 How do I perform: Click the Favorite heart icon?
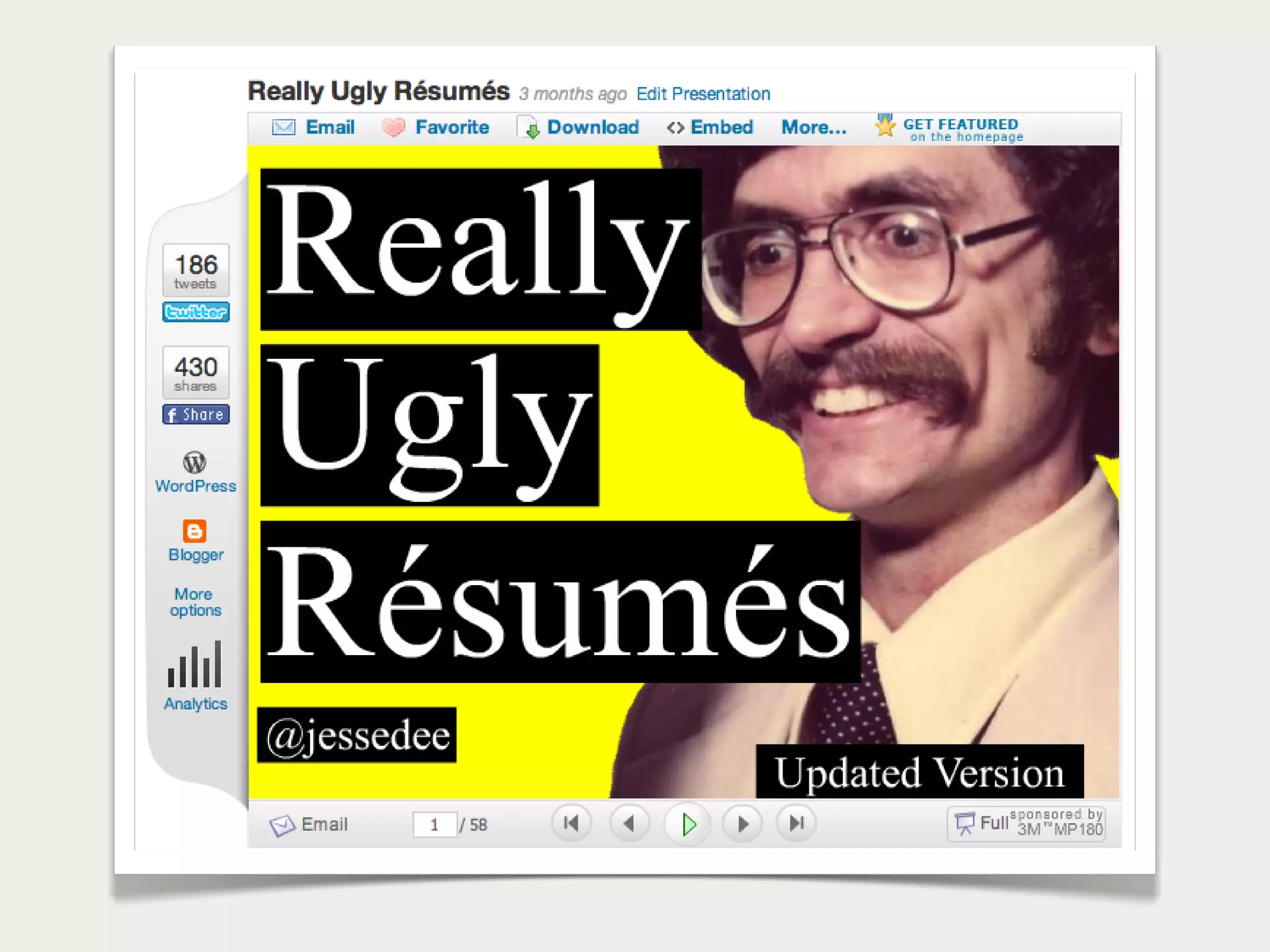pyautogui.click(x=393, y=128)
